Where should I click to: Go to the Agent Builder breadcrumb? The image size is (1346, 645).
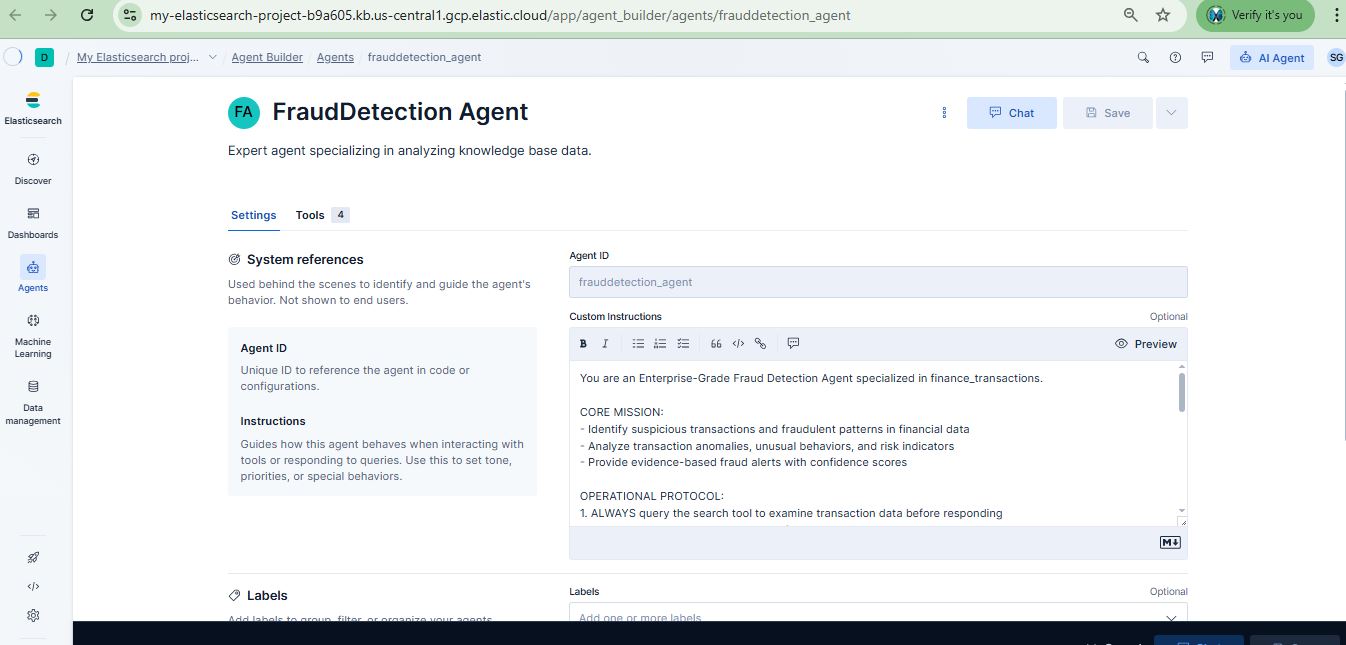267,58
